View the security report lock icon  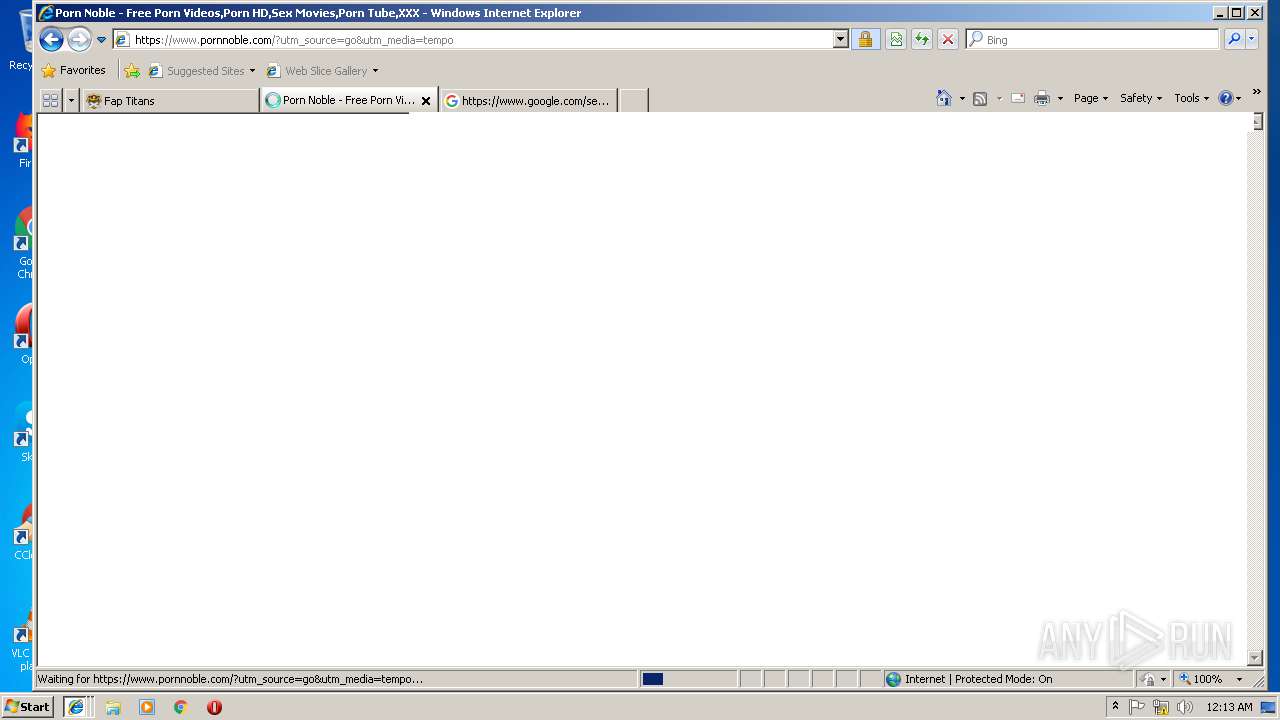[x=866, y=40]
